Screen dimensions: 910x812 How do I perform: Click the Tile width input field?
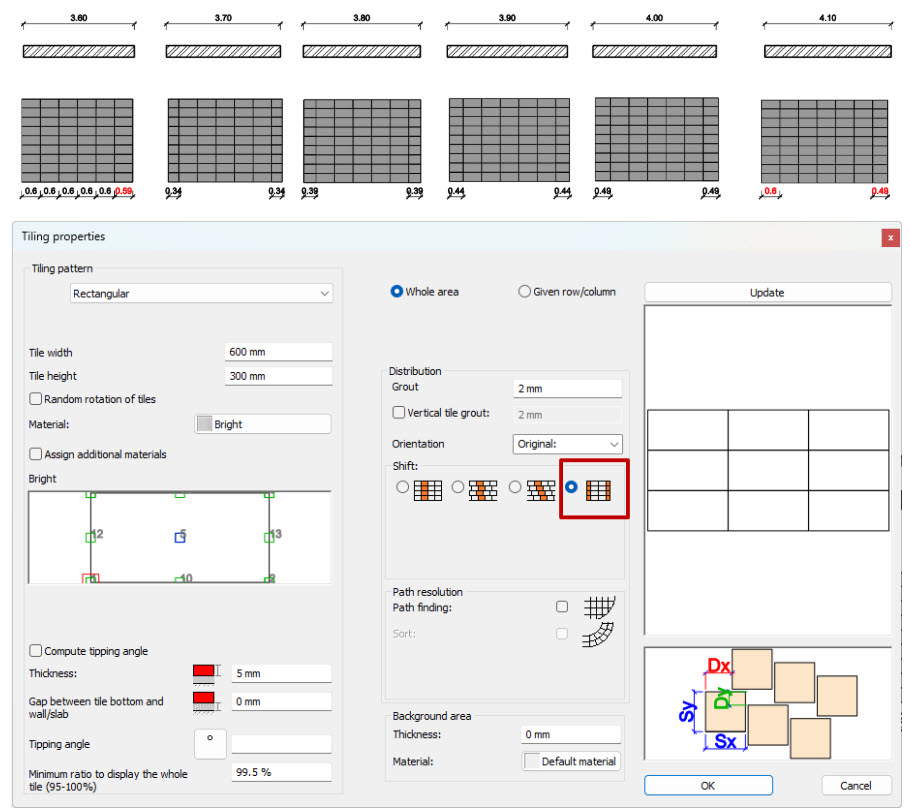[x=278, y=352]
